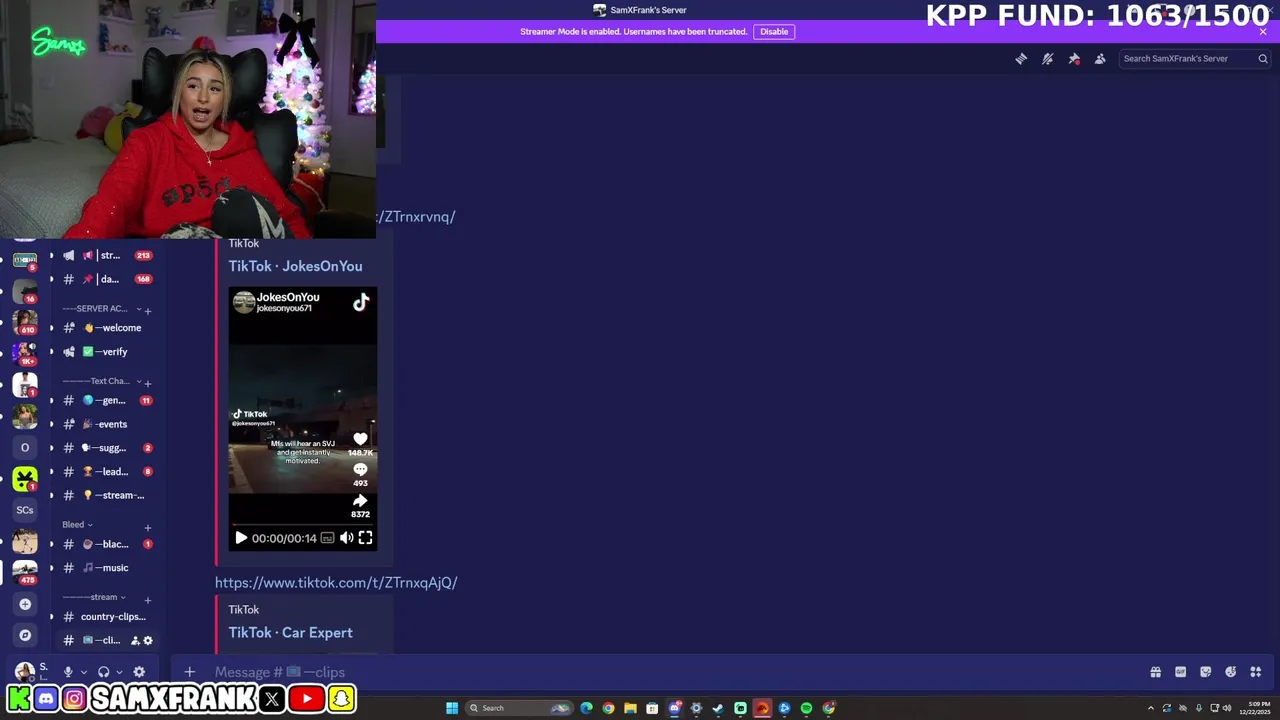Create channel in Bleed category
The image size is (1280, 720).
point(148,527)
